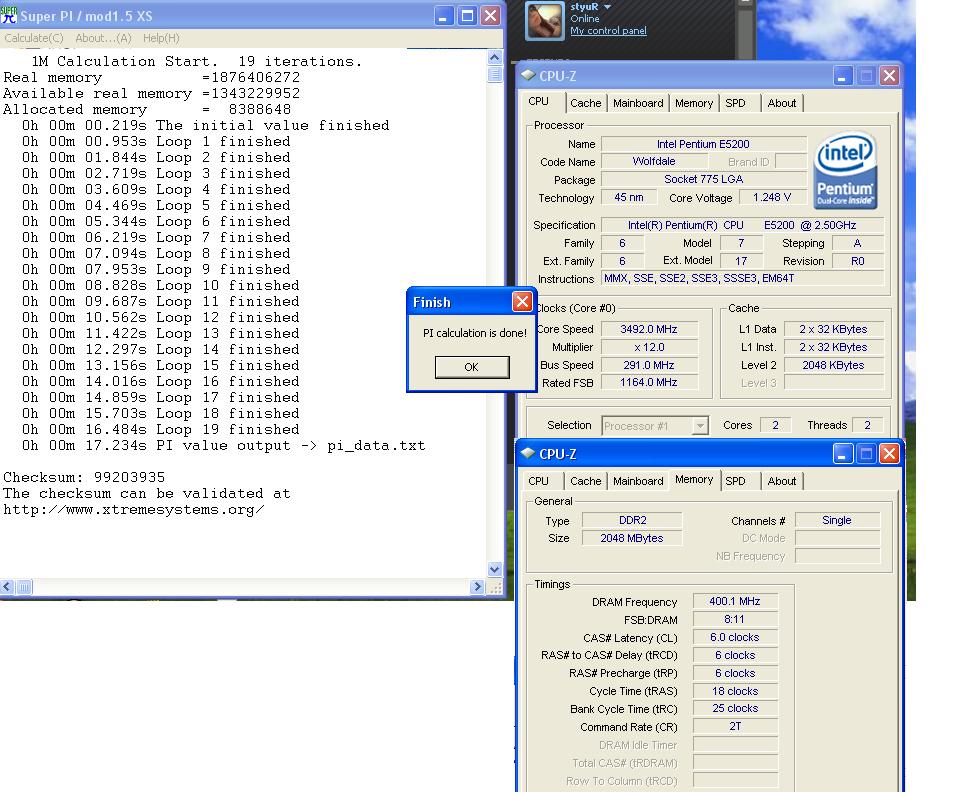Switch to About tab in upper CPU-Z window
The height and width of the screenshot is (792, 975).
782,103
